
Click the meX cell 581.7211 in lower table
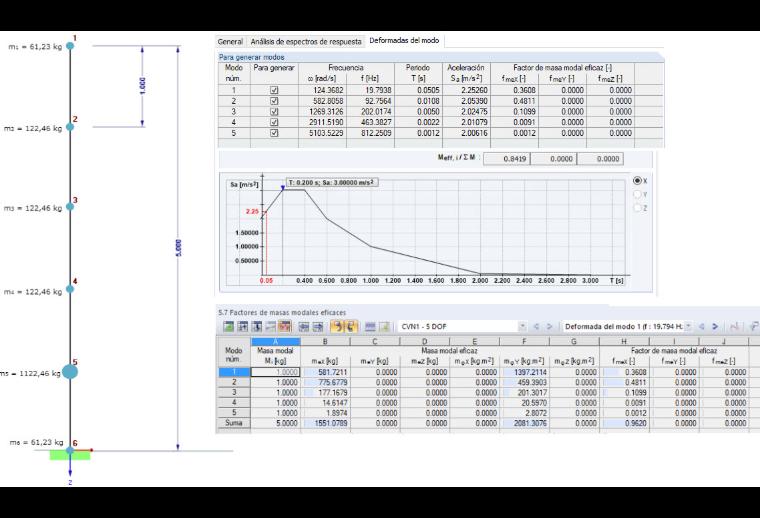tap(325, 372)
